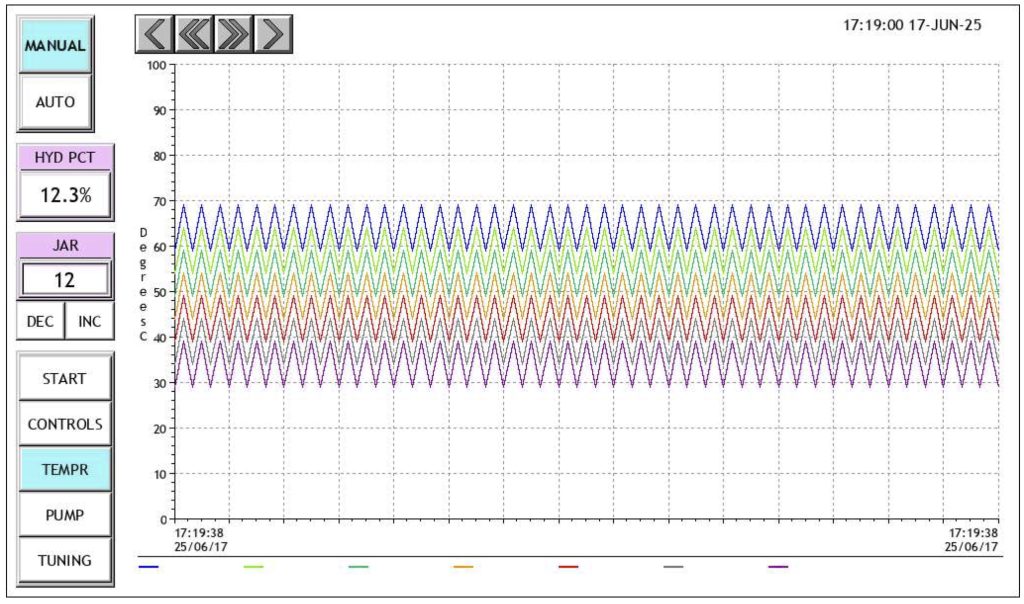Select the orange legend line marker

coord(463,567)
